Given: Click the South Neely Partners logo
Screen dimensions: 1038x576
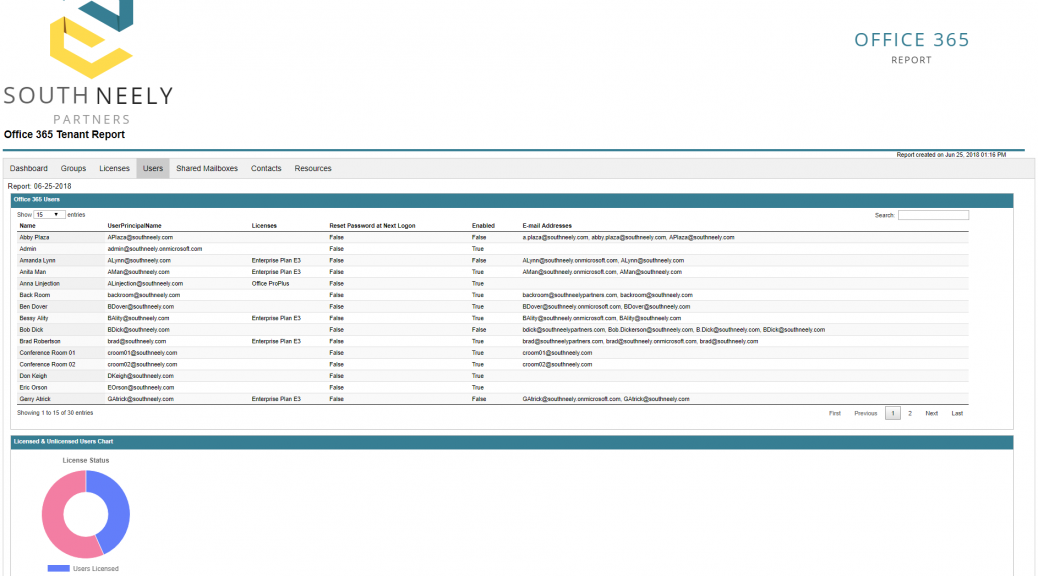Looking at the screenshot, I should click(89, 63).
